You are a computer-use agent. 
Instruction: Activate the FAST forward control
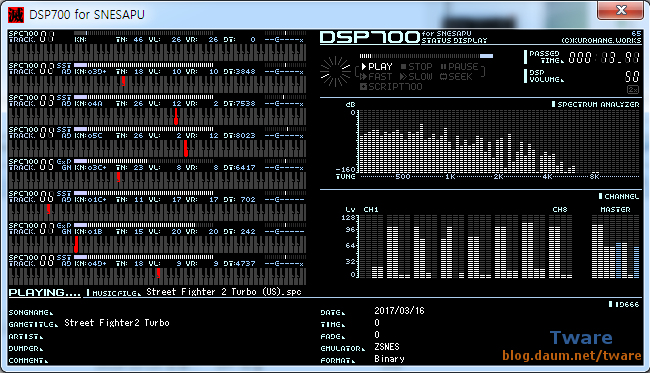[x=376, y=77]
